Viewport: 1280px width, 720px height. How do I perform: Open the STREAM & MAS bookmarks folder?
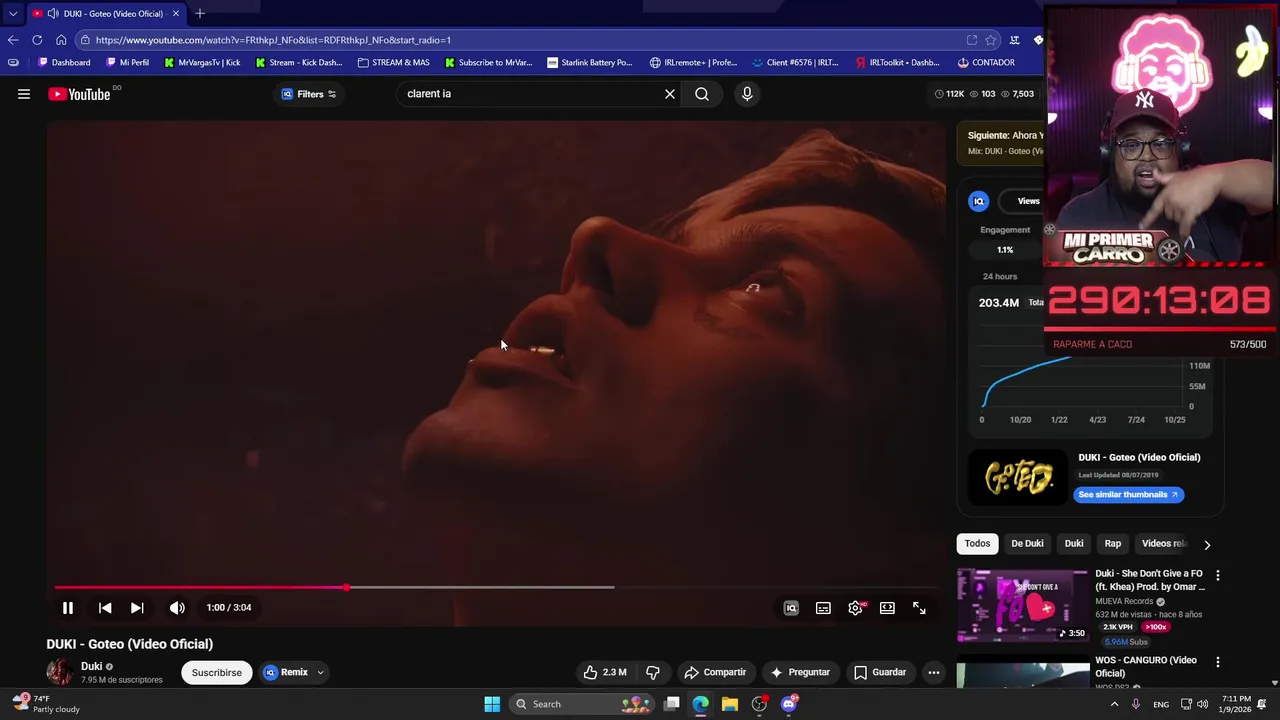point(393,62)
